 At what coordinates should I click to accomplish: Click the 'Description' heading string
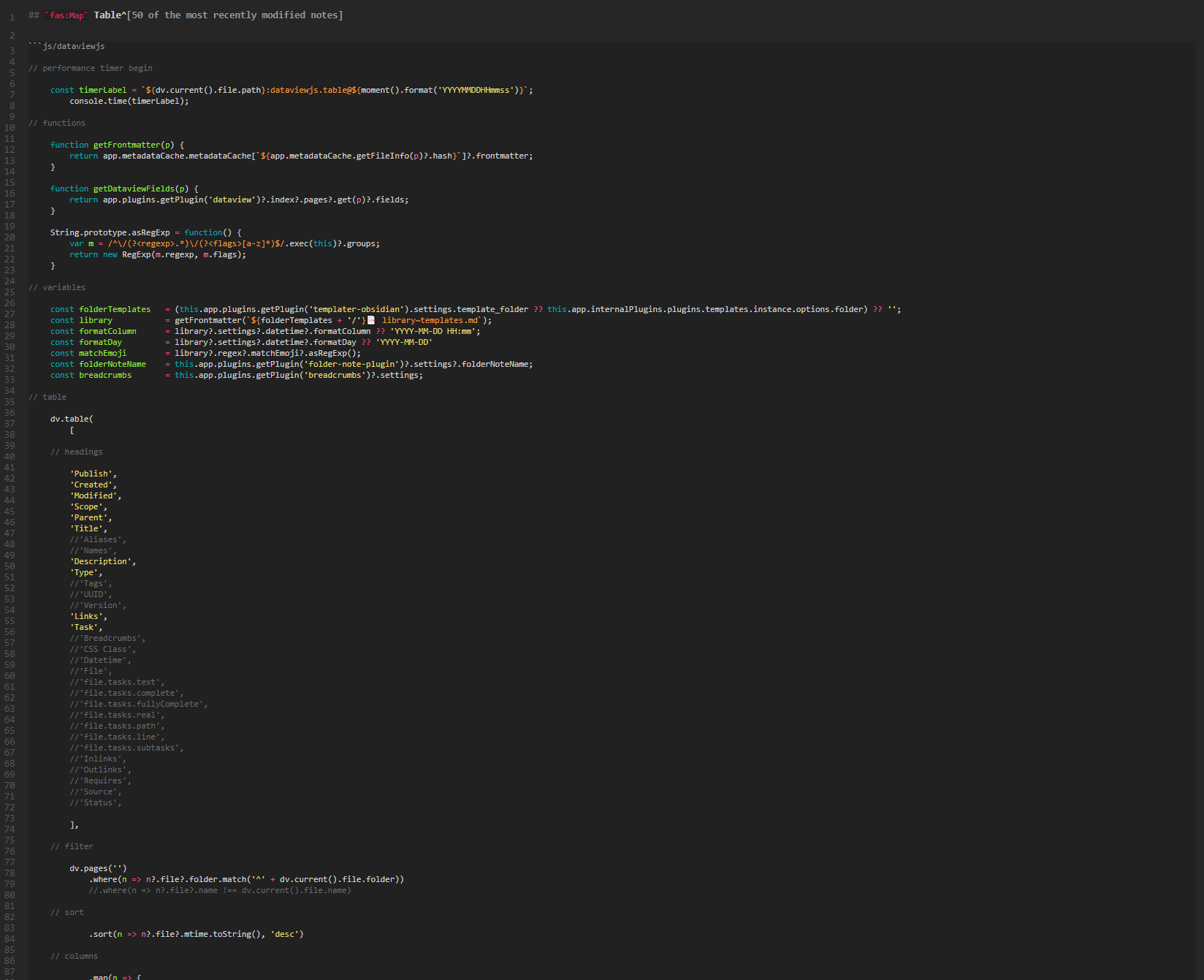(x=101, y=561)
